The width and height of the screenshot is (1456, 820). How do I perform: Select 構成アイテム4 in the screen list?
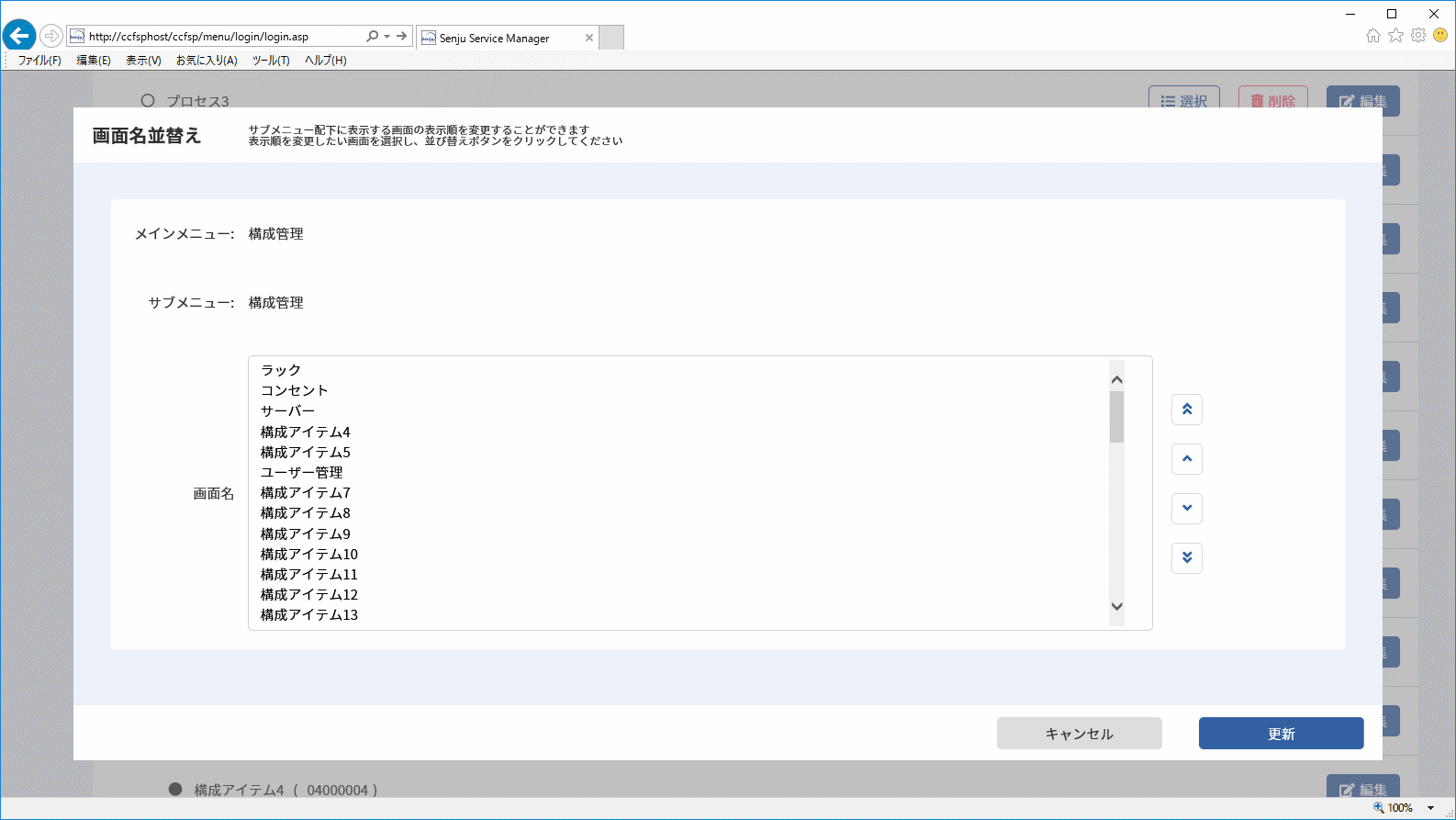pos(680,432)
